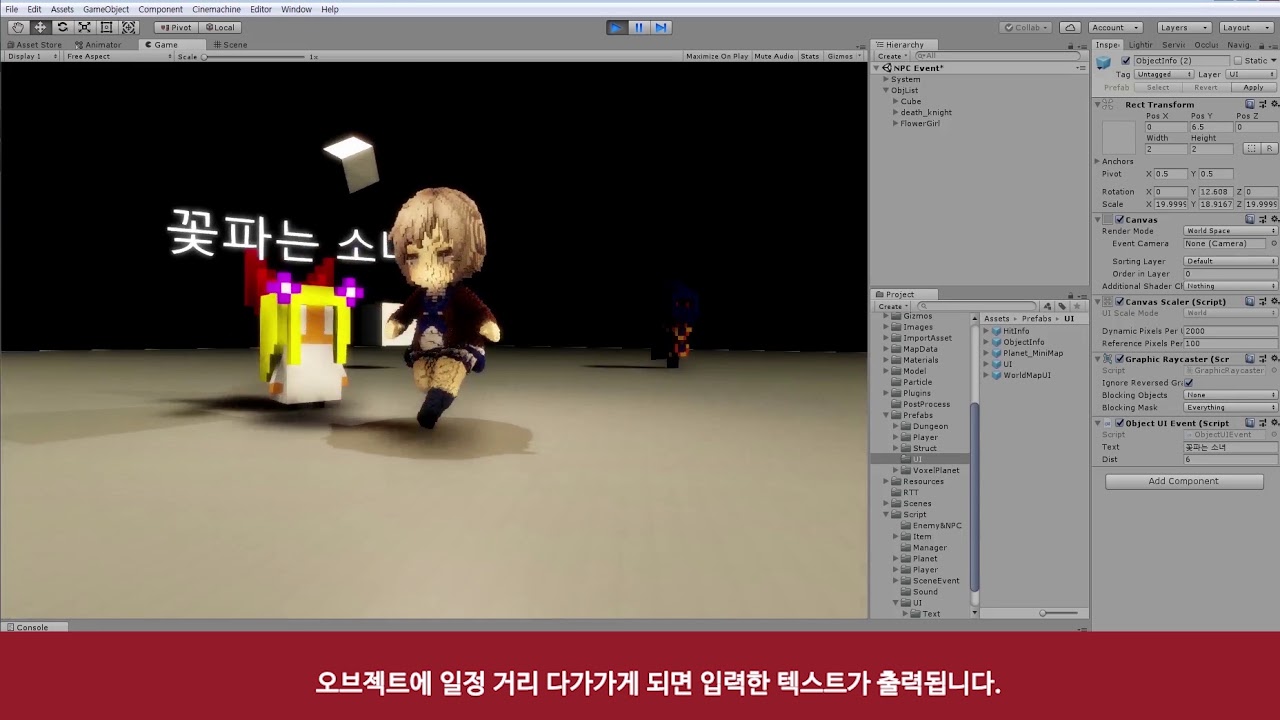The image size is (1280, 720).
Task: Switch to the Animator tab
Action: pos(98,45)
